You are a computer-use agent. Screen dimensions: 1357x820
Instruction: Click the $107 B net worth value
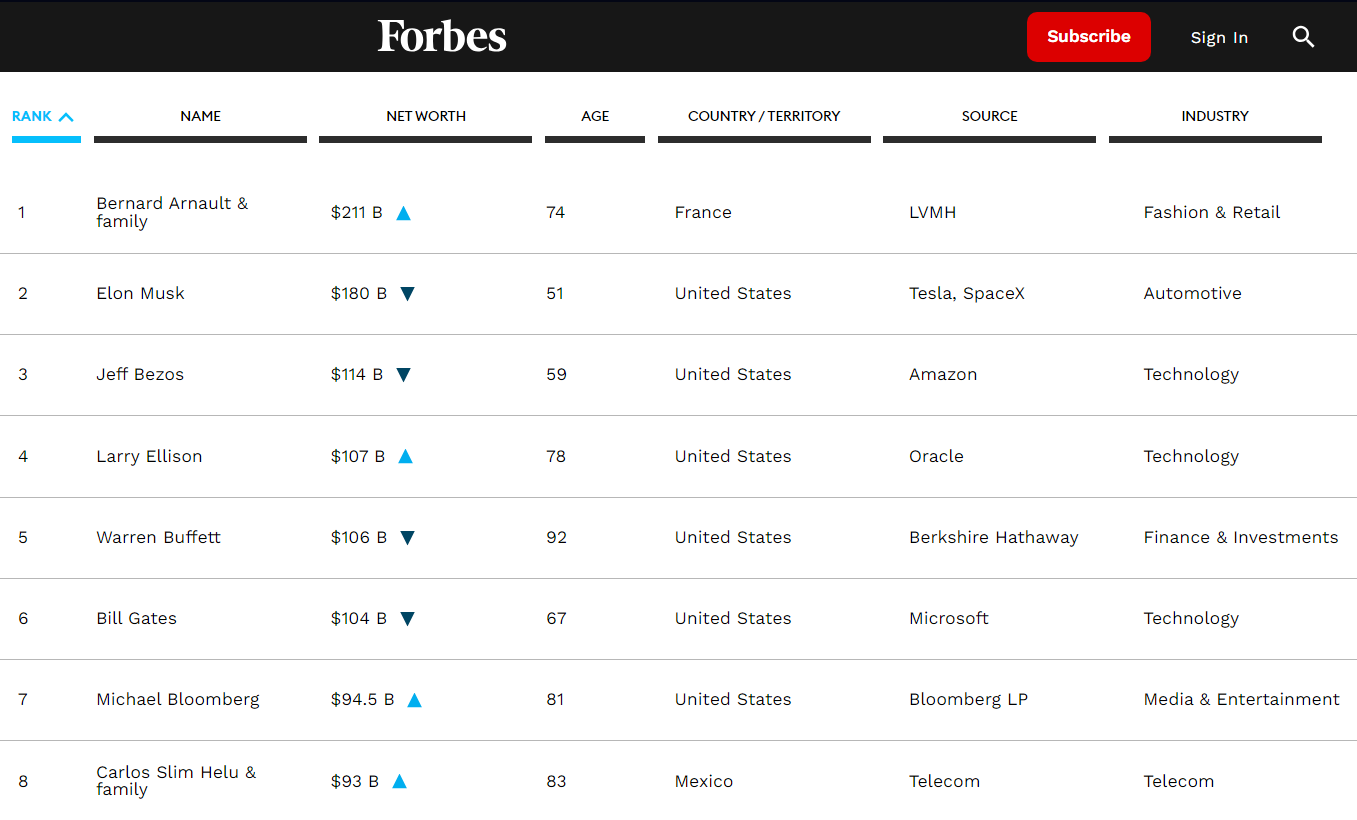(358, 456)
